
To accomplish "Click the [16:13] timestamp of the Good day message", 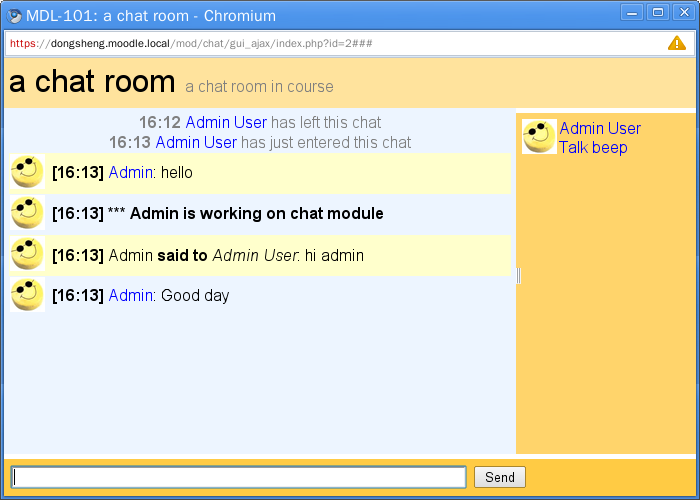I will (78, 295).
